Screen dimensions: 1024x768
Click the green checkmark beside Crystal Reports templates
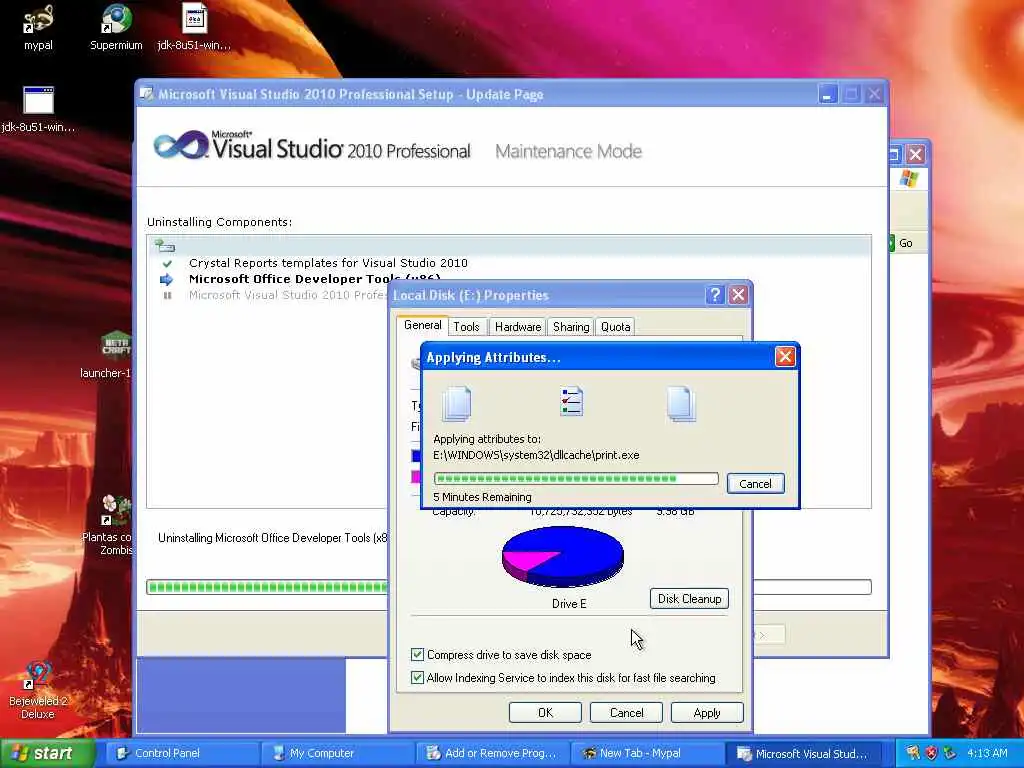tap(167, 263)
